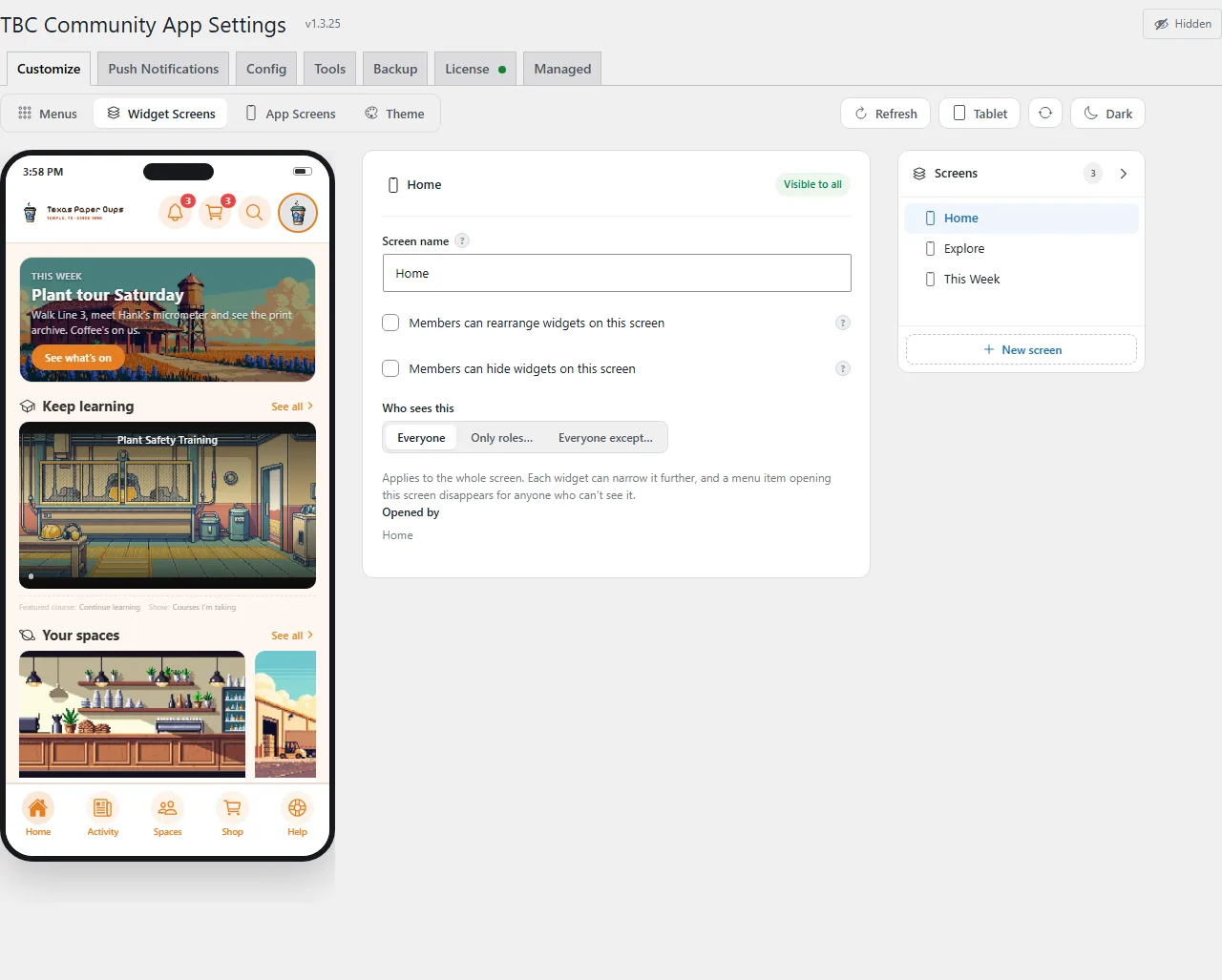Screen dimensions: 1222x980
Task: Collapse the Screens panel chevron
Action: [x=1124, y=174]
